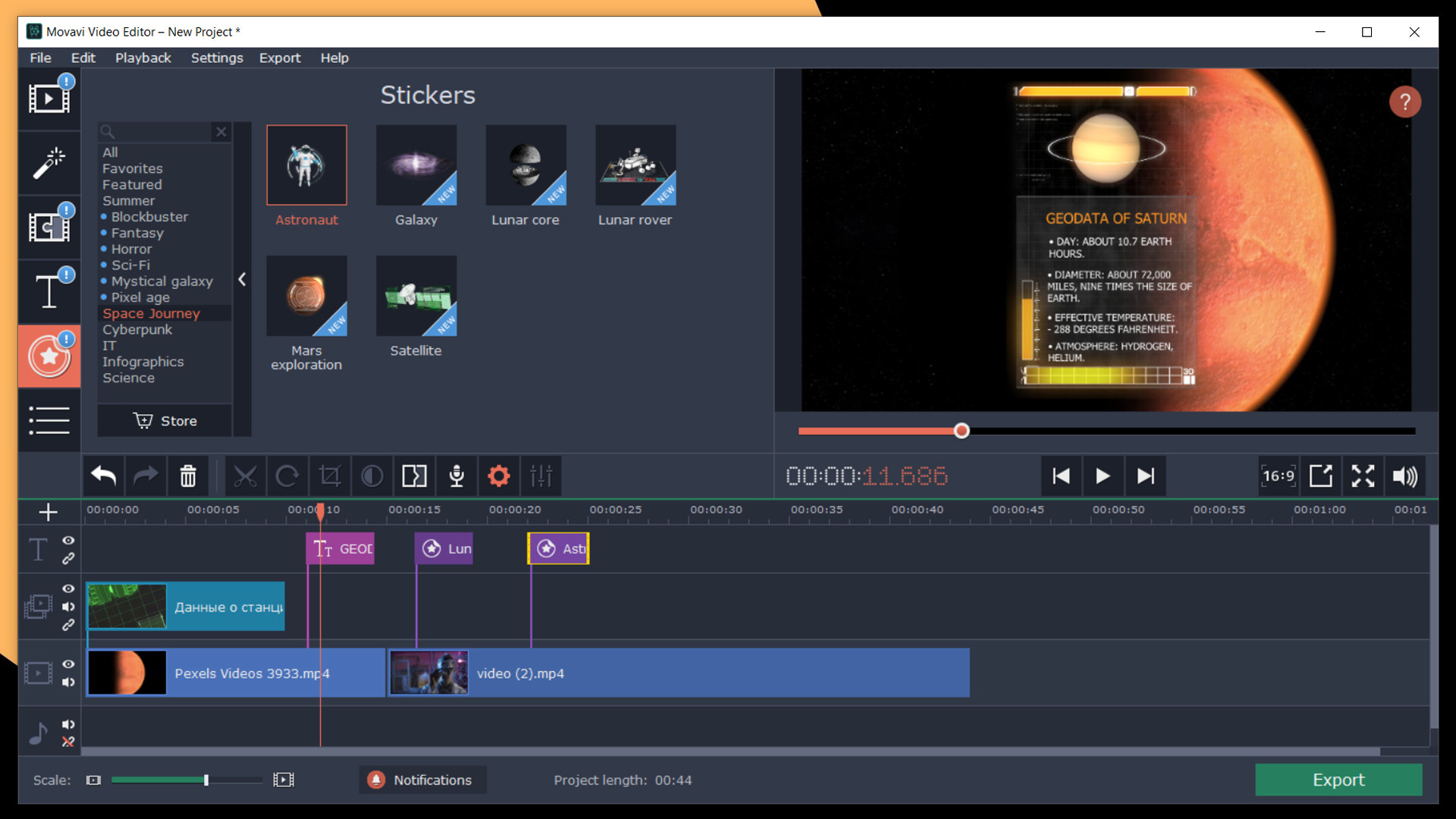Open the sticker Store
Screen dimensions: 1456x819
tap(164, 421)
